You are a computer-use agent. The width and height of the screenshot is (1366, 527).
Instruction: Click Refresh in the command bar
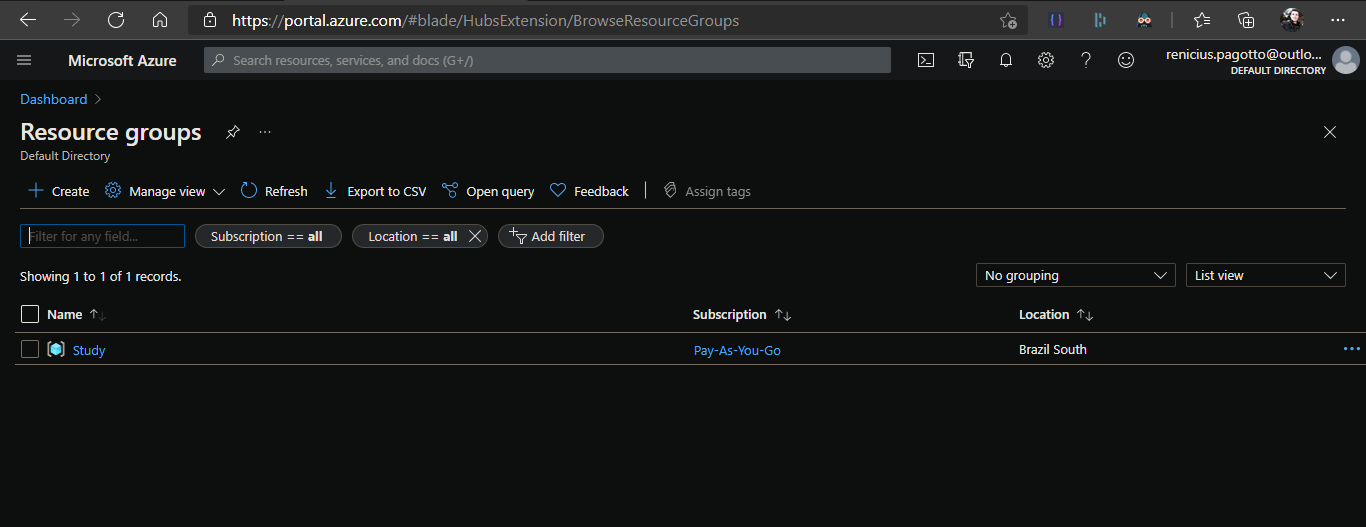coord(274,191)
